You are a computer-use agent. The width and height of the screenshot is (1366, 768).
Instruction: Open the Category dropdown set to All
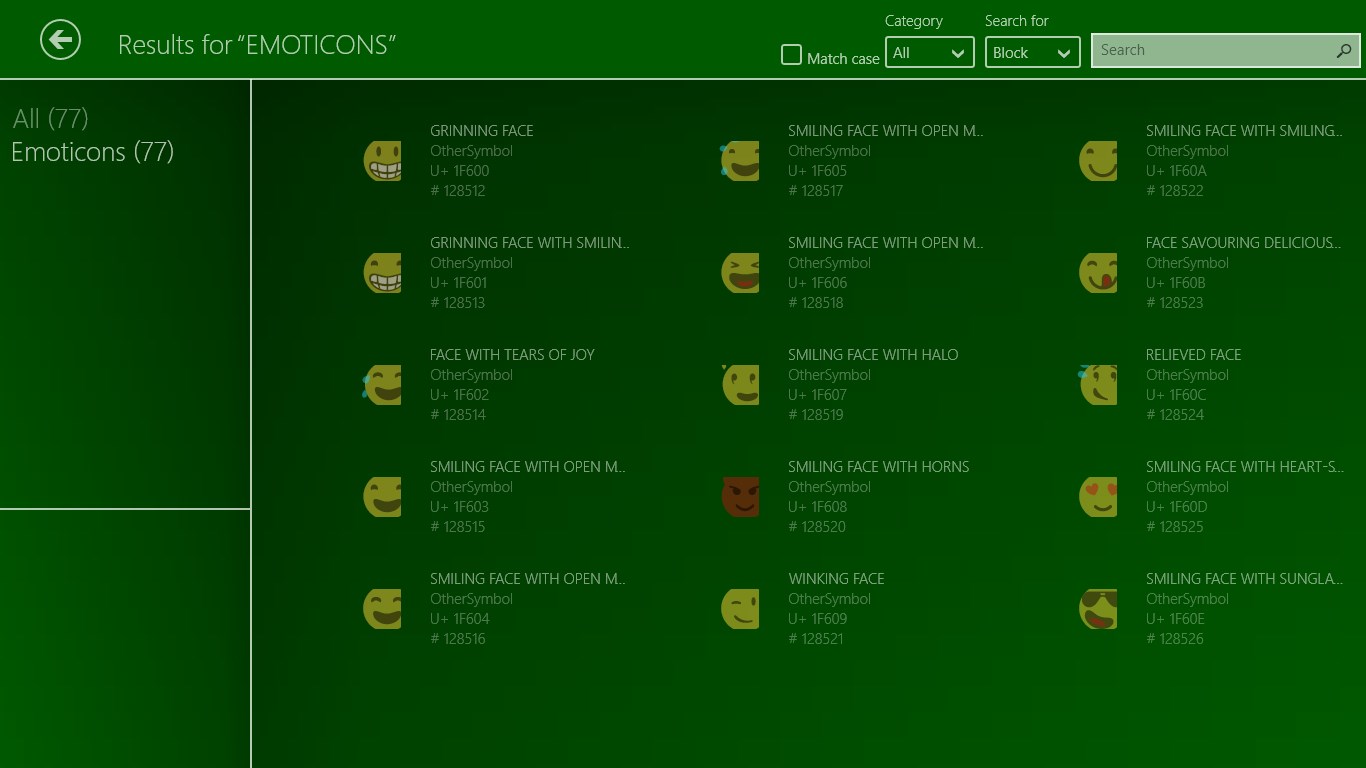click(x=929, y=53)
